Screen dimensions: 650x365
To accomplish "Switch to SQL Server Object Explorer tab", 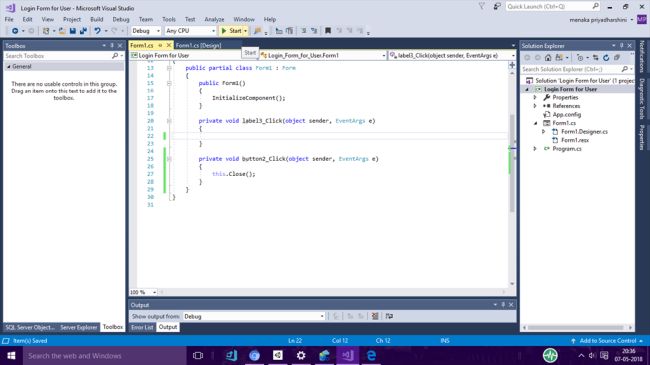I will pos(30,327).
